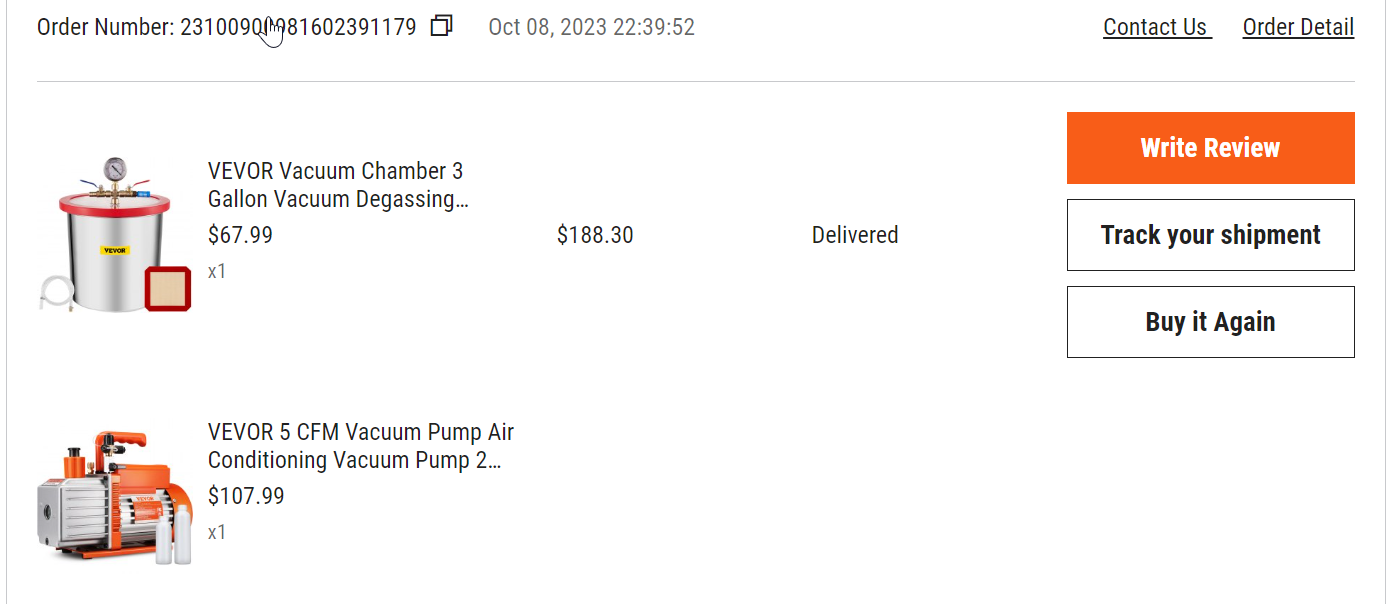Viewport: 1386px width, 604px height.
Task: Click the Write Review button
Action: pyautogui.click(x=1210, y=148)
